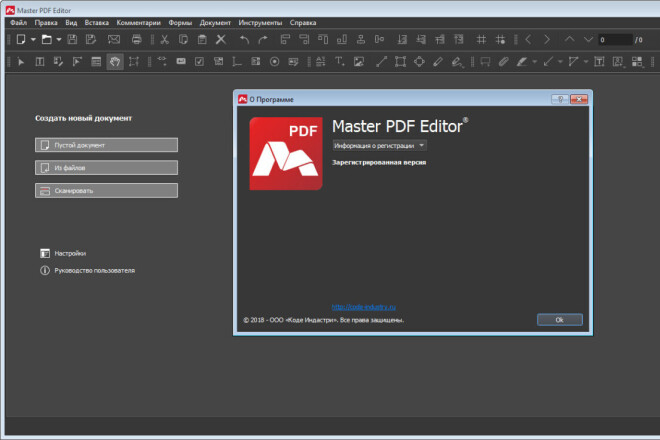Click the Save As floppy-with-pencil icon
This screenshot has width=660, height=440.
click(91, 40)
